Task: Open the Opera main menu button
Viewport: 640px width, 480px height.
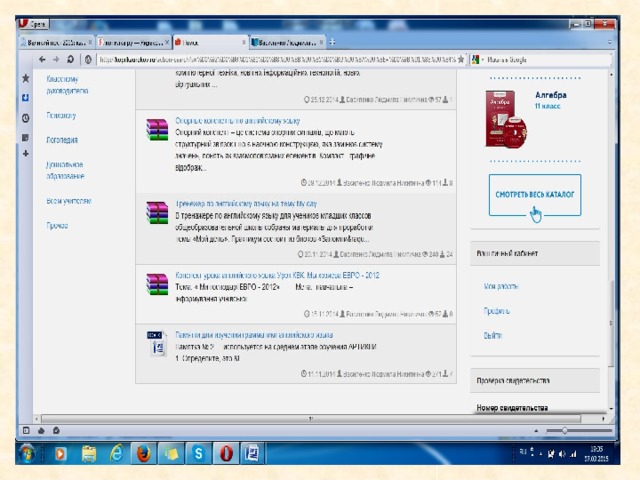Action: click(33, 24)
